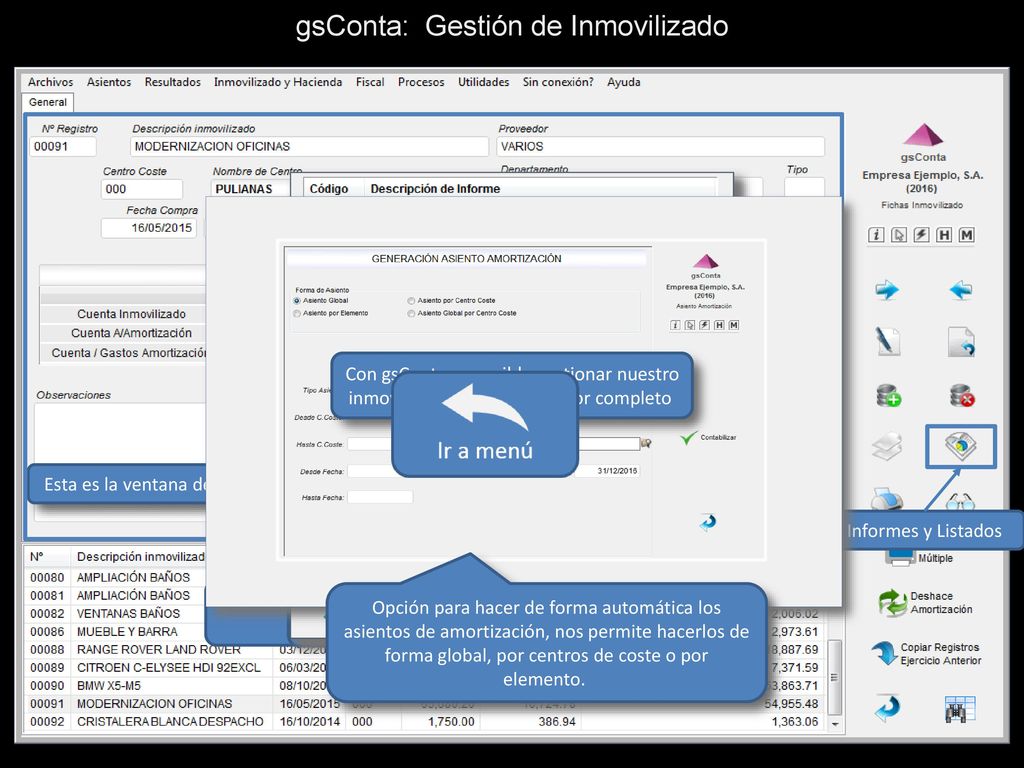Select the row 00089 CITROEN C-ELYSEE HDI 92EXCL
Image resolution: width=1024 pixels, height=768 pixels.
click(424, 667)
